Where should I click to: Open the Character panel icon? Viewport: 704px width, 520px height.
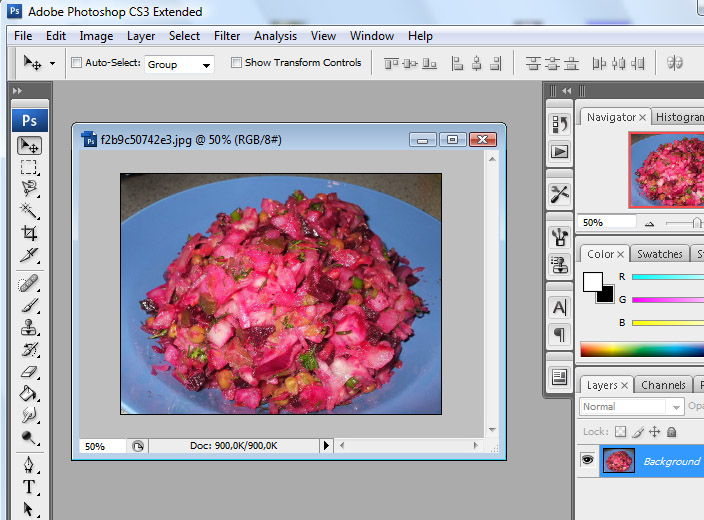coord(559,308)
